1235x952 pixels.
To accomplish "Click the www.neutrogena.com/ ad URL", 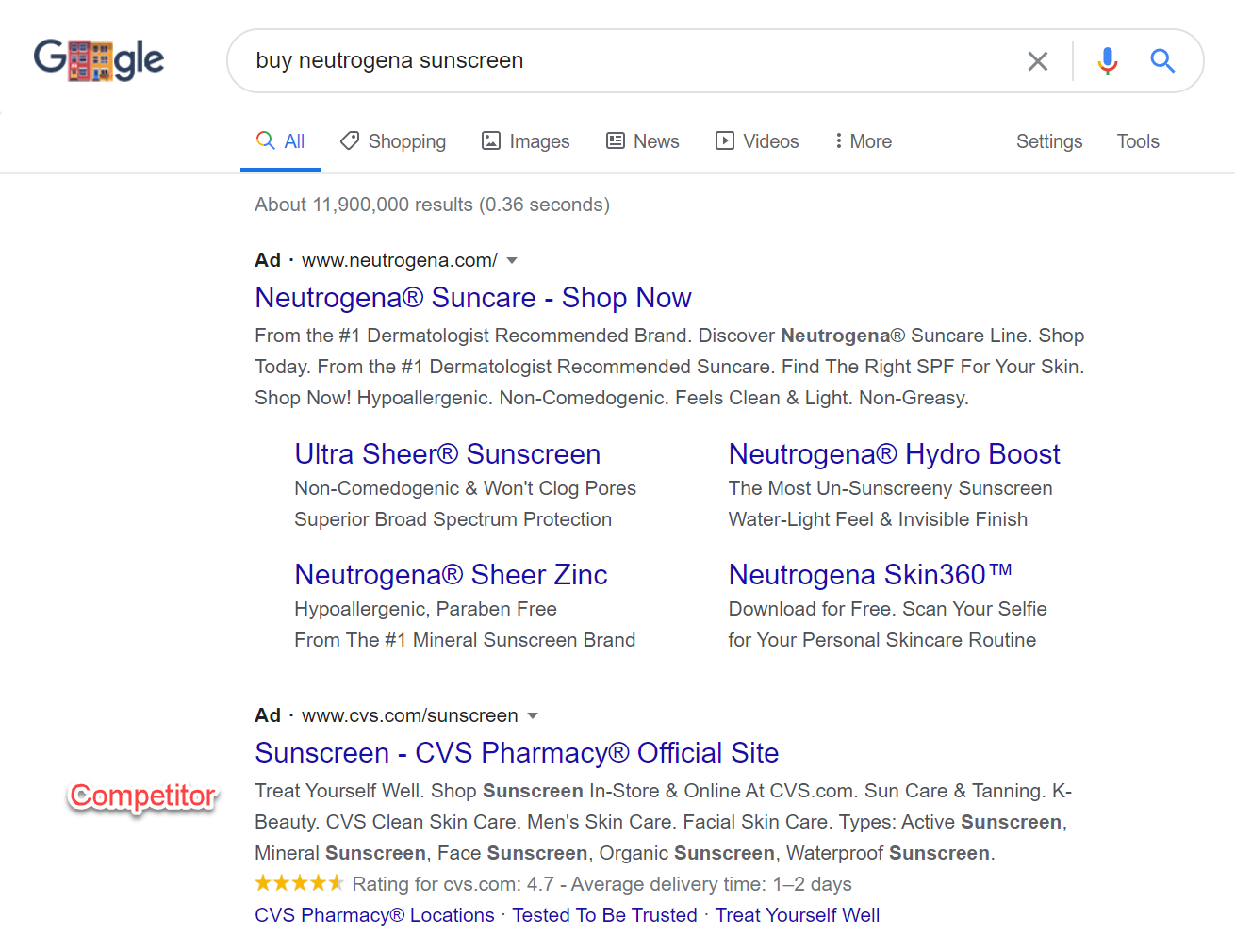I will point(400,260).
